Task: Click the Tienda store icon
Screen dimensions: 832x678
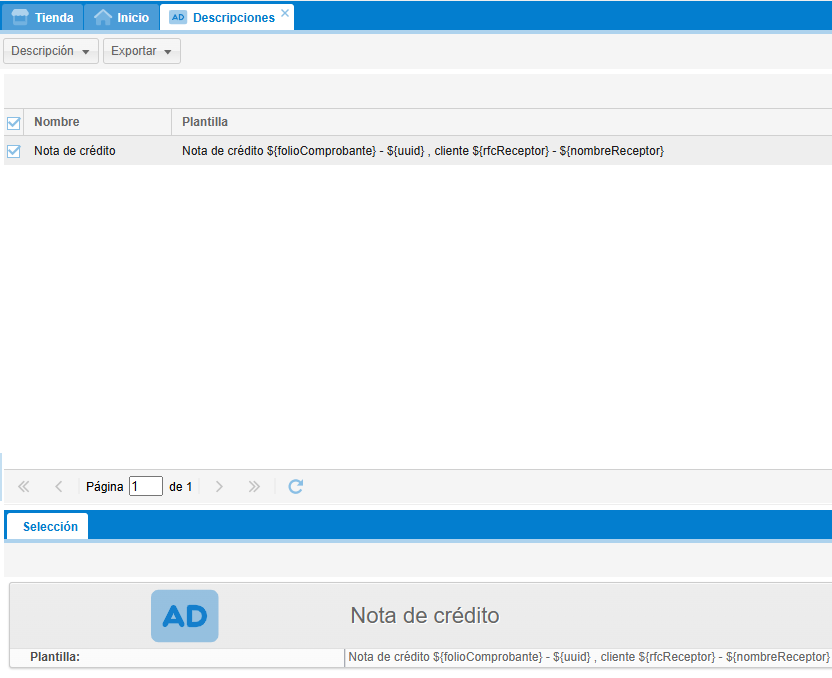Action: pos(20,17)
